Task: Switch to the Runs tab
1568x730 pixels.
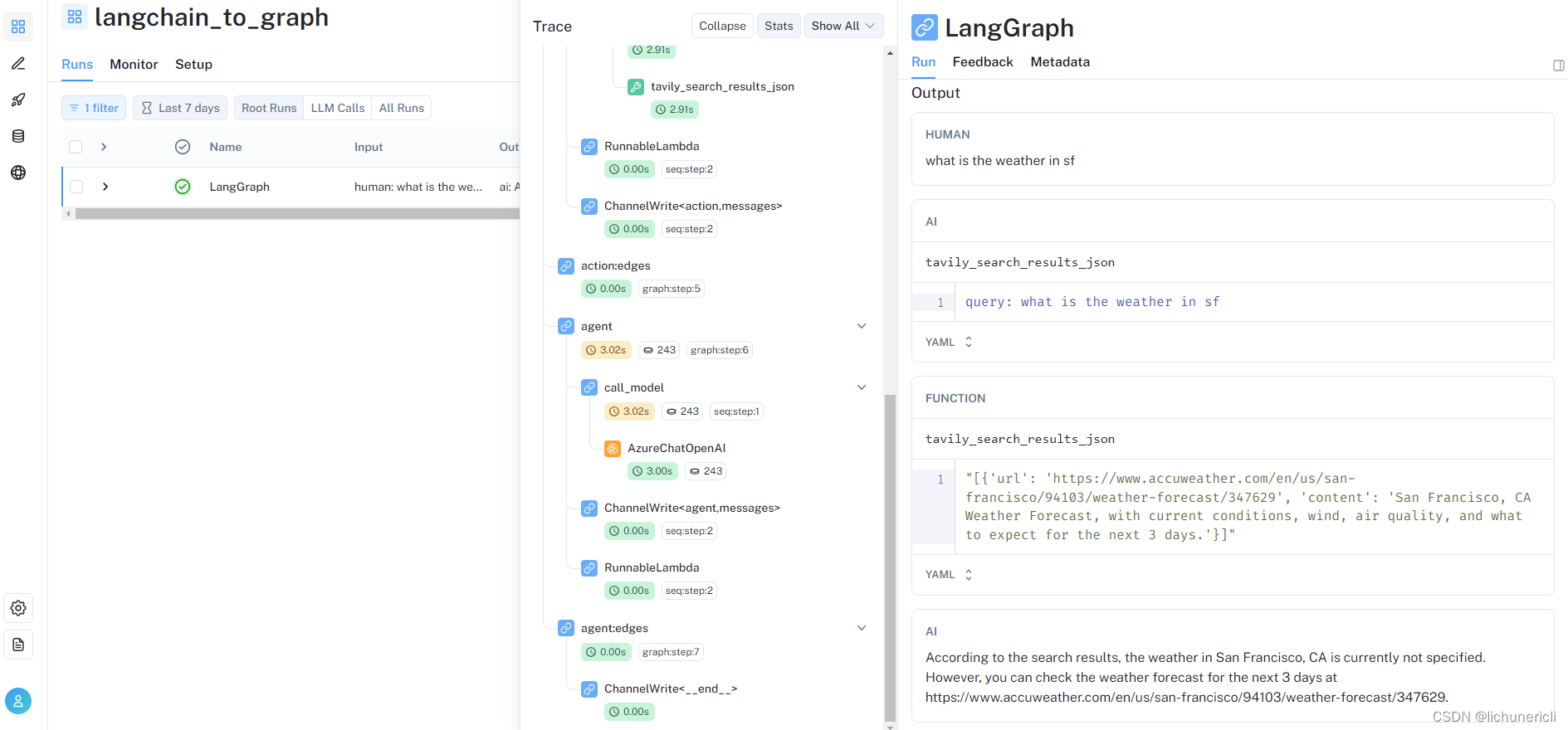Action: pyautogui.click(x=77, y=64)
